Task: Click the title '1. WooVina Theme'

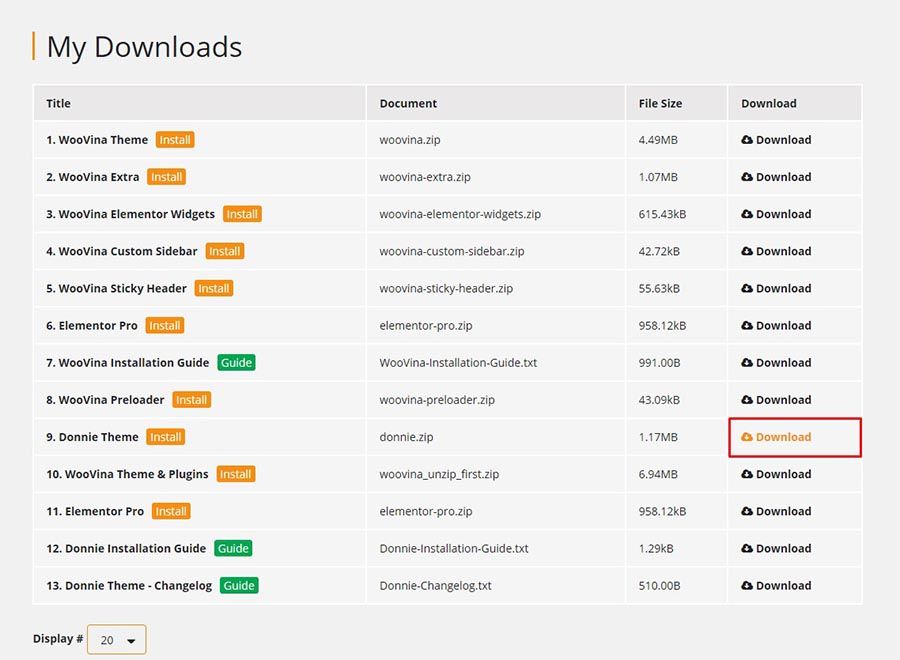Action: click(97, 139)
